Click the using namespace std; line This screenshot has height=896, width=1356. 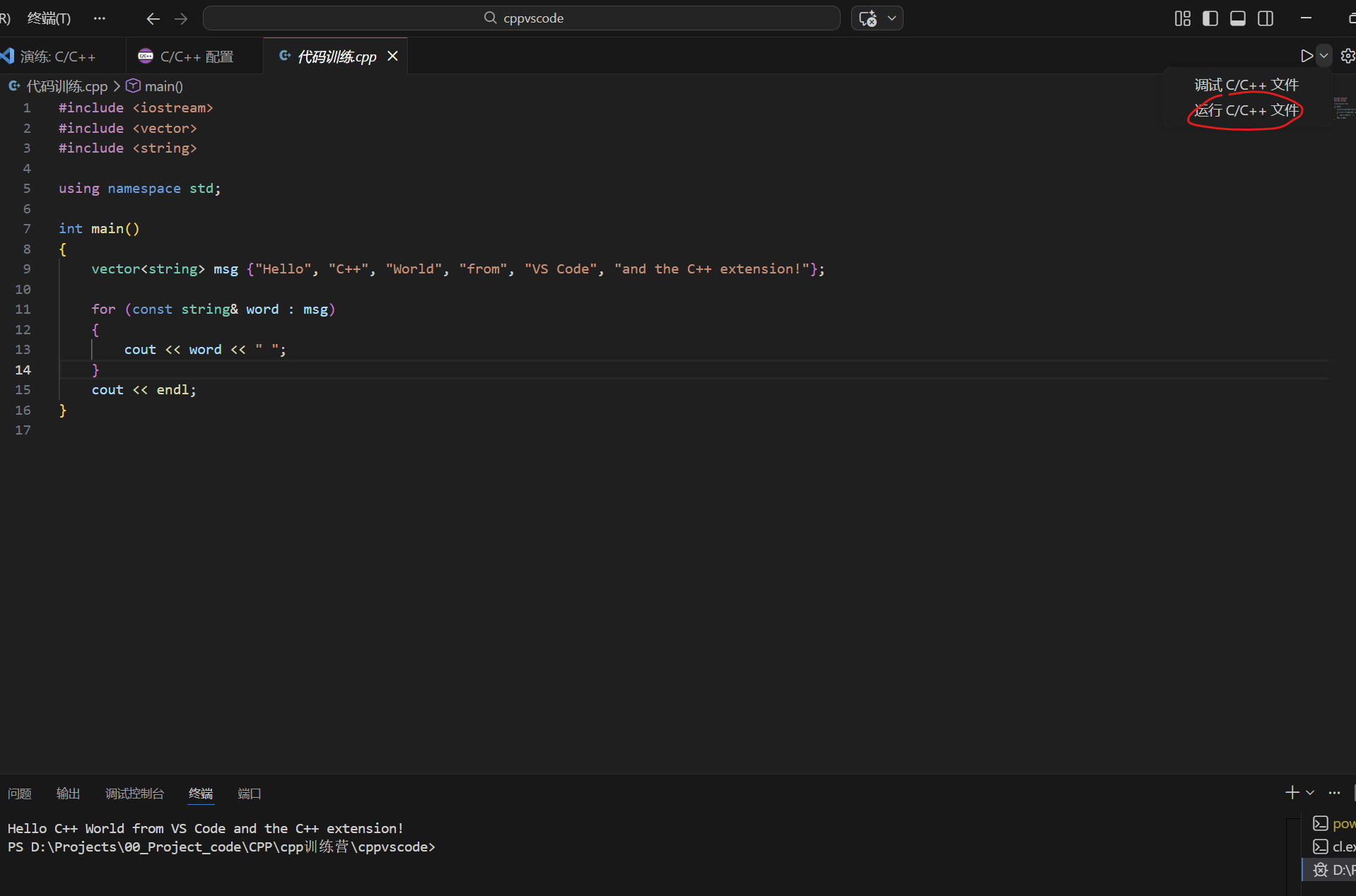tap(139, 188)
